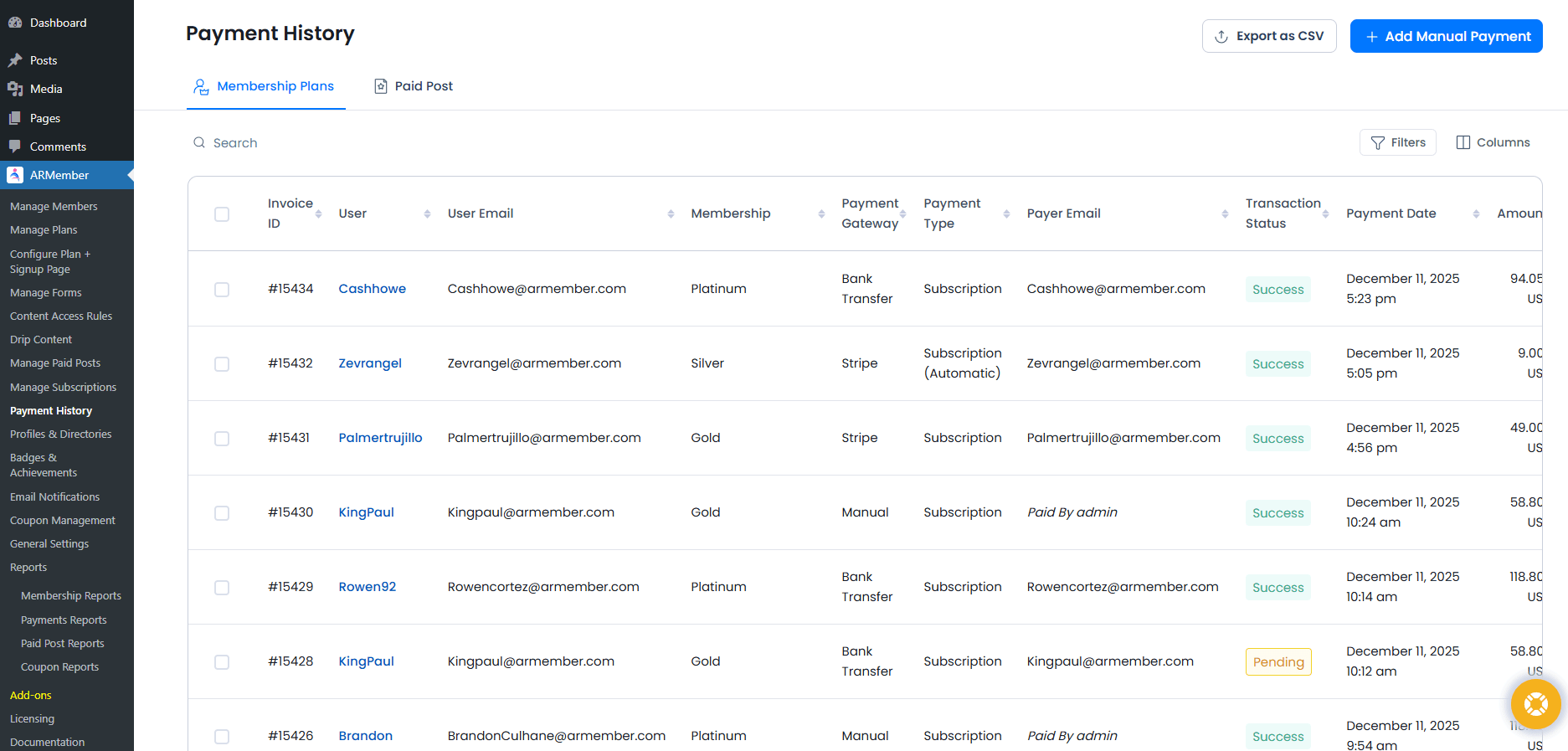Open the Rowen92 user link
This screenshot has width=1568, height=751.
pyautogui.click(x=368, y=587)
